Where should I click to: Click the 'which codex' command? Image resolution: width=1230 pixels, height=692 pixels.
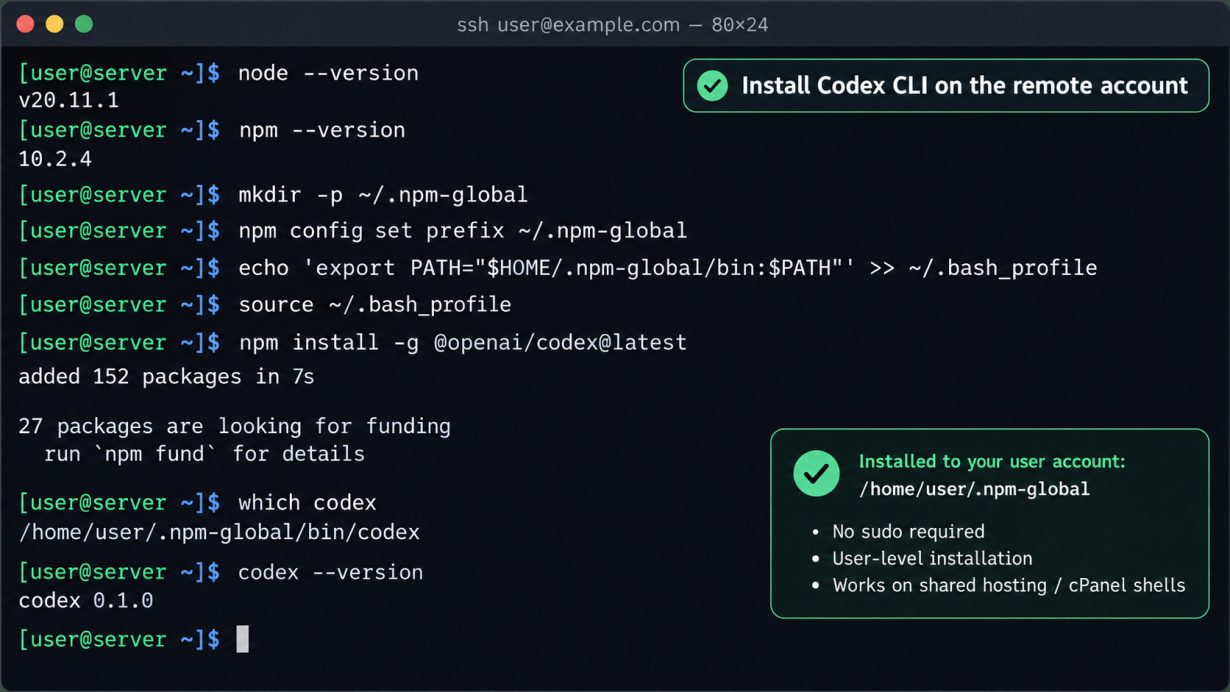pos(307,502)
